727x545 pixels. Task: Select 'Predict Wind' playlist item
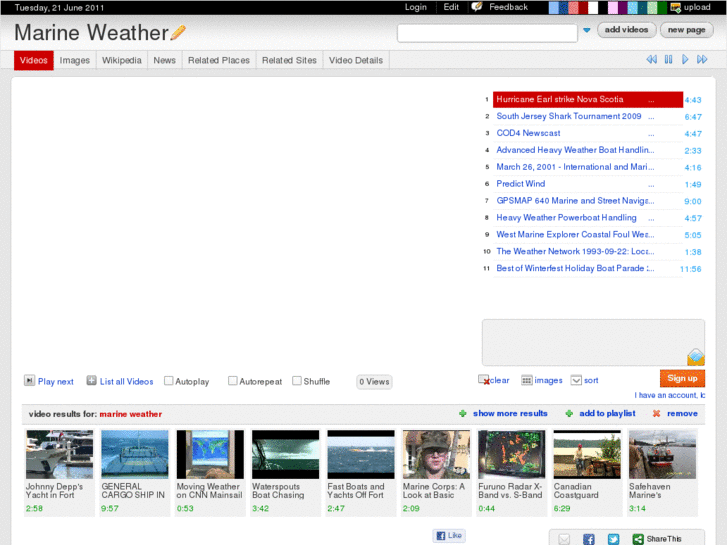588,184
